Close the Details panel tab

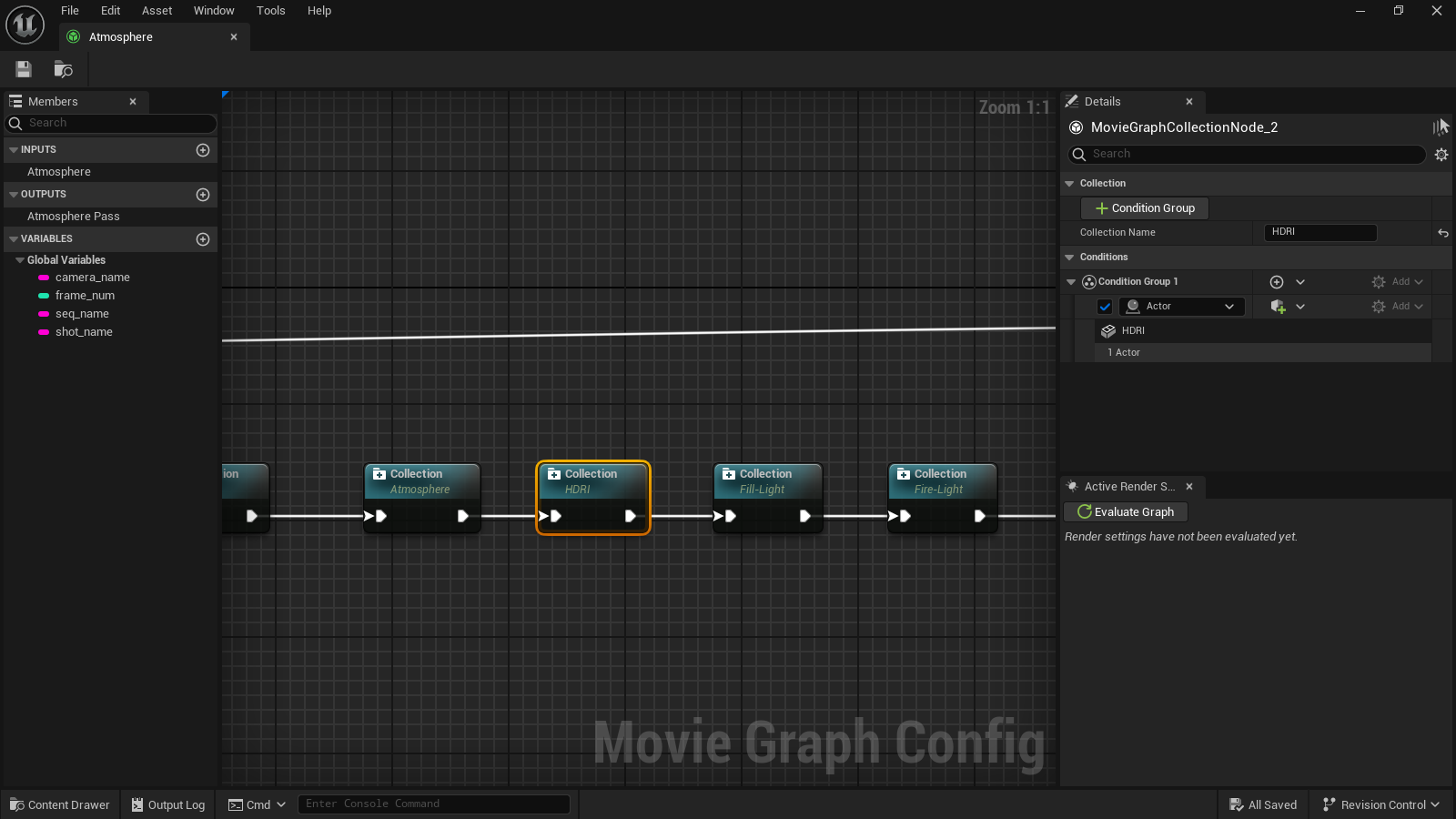click(1189, 102)
